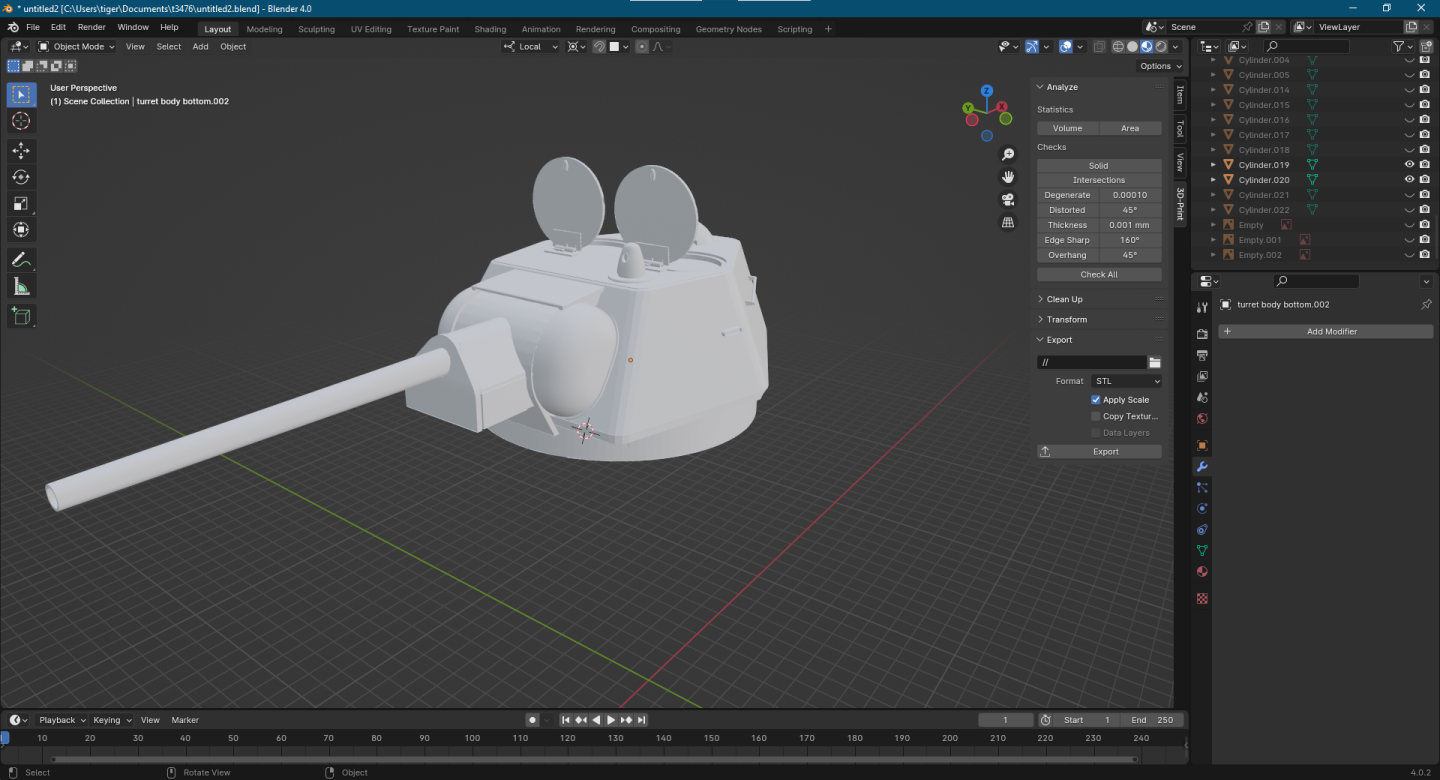1440x780 pixels.
Task: Toggle camera view icon in viewport
Action: pos(1008,199)
